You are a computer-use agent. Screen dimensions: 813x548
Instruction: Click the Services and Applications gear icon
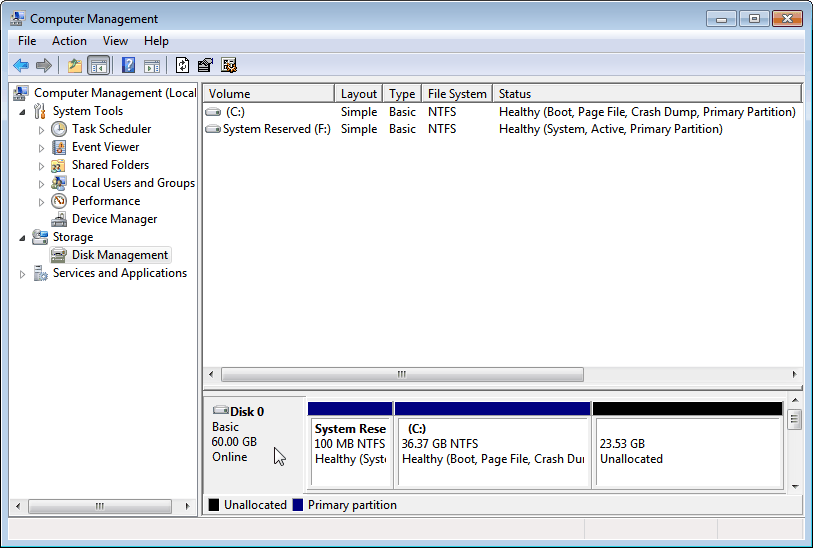pos(40,273)
